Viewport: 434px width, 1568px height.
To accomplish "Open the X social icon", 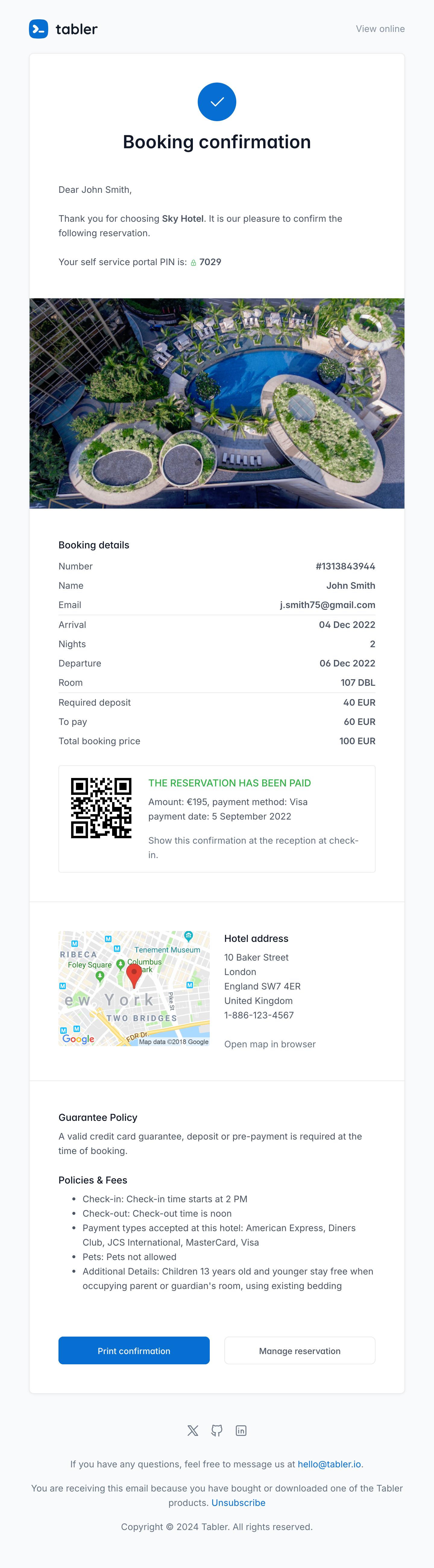I will [193, 1430].
